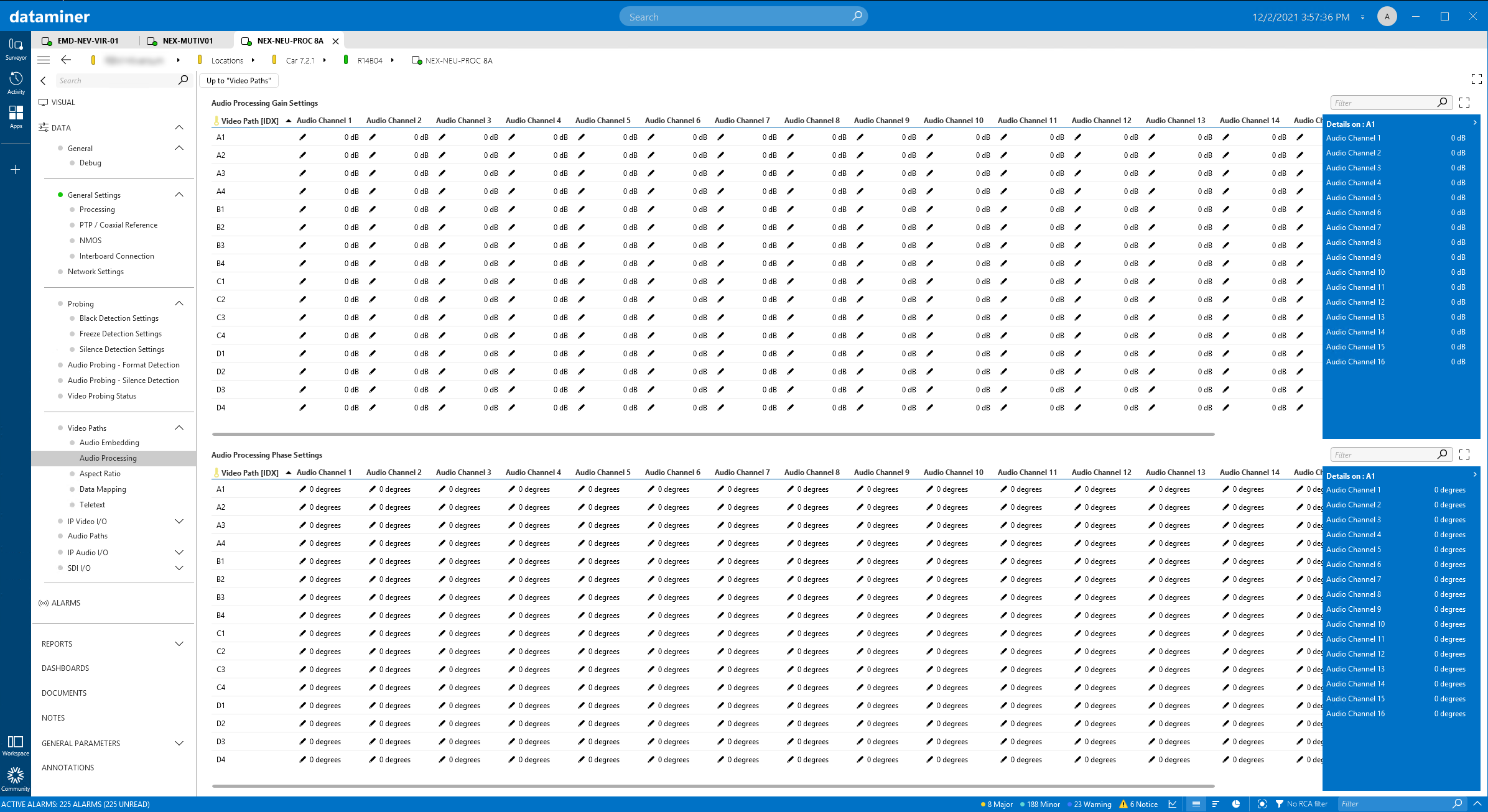
Task: Expand the IP Video I/O node
Action: (179, 521)
